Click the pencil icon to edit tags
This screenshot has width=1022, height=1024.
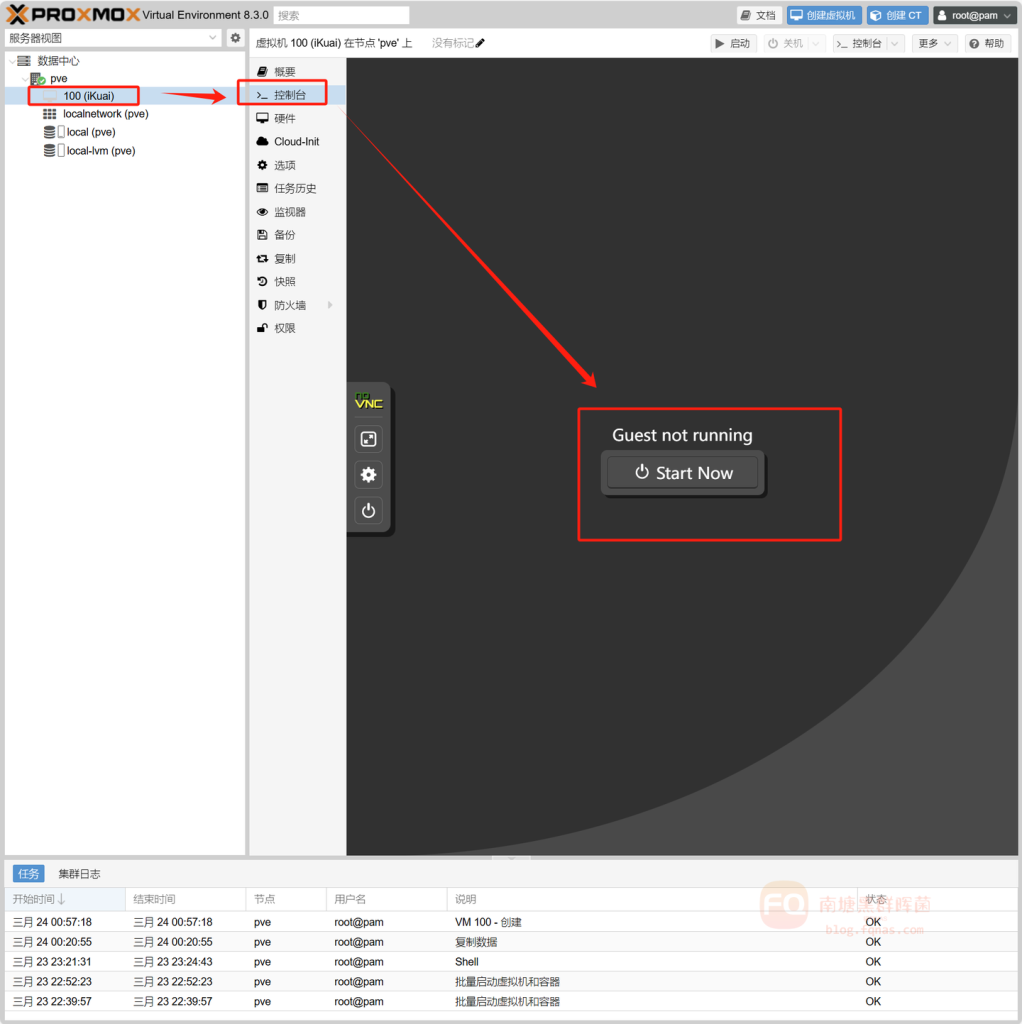pyautogui.click(x=480, y=43)
